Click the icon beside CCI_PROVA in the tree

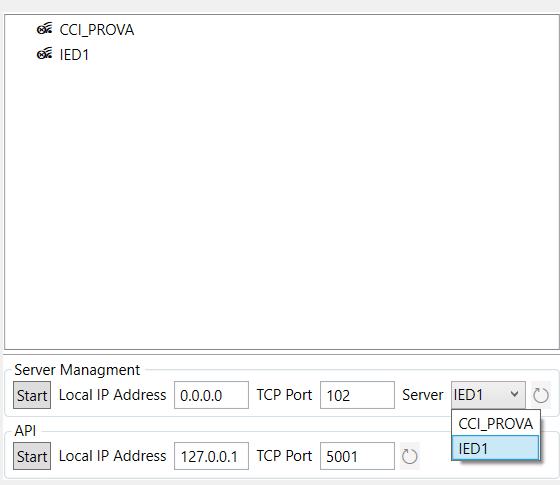pos(44,29)
